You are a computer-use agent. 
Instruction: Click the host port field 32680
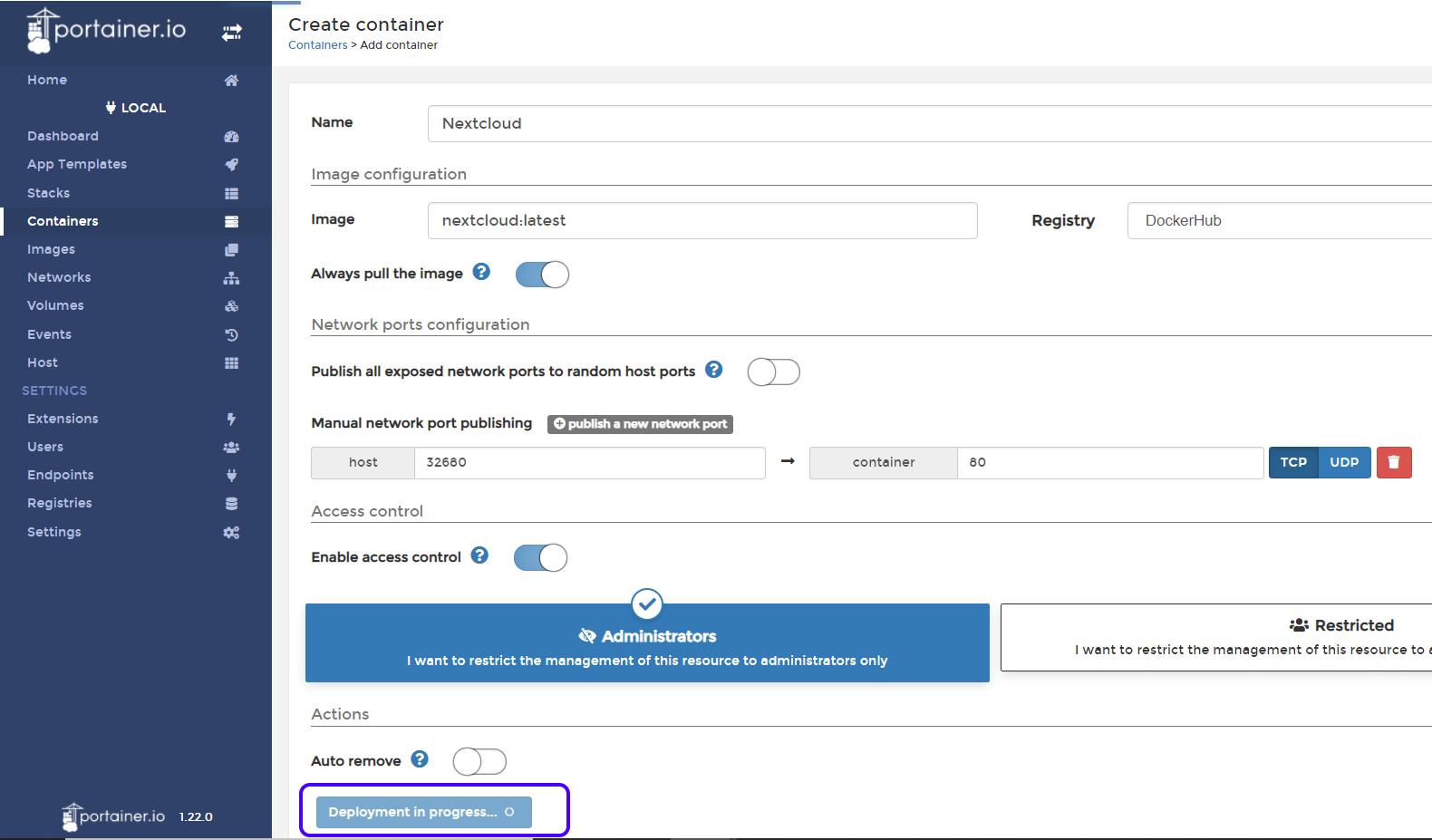coord(590,462)
